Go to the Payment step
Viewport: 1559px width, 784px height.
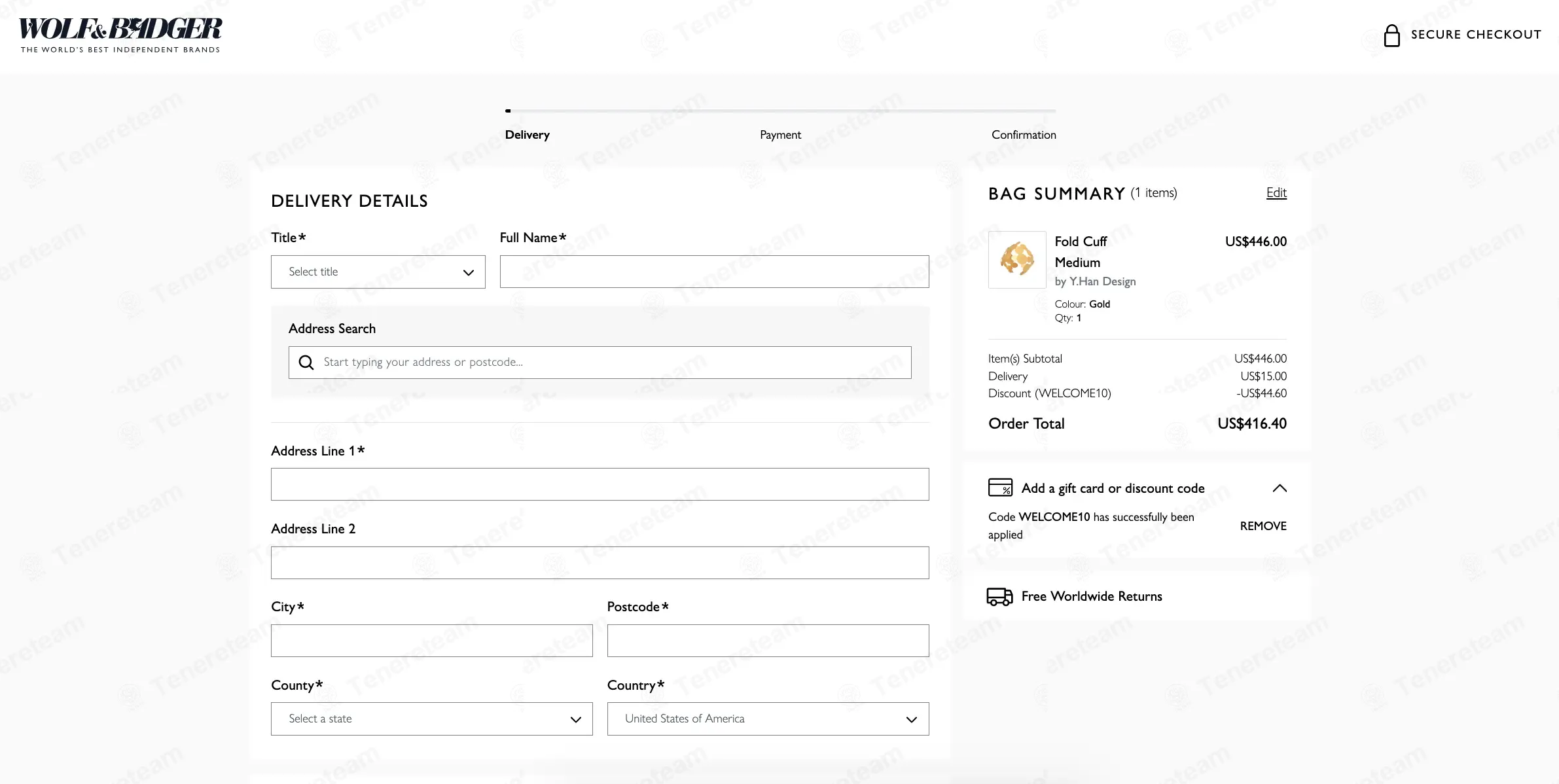pos(780,135)
